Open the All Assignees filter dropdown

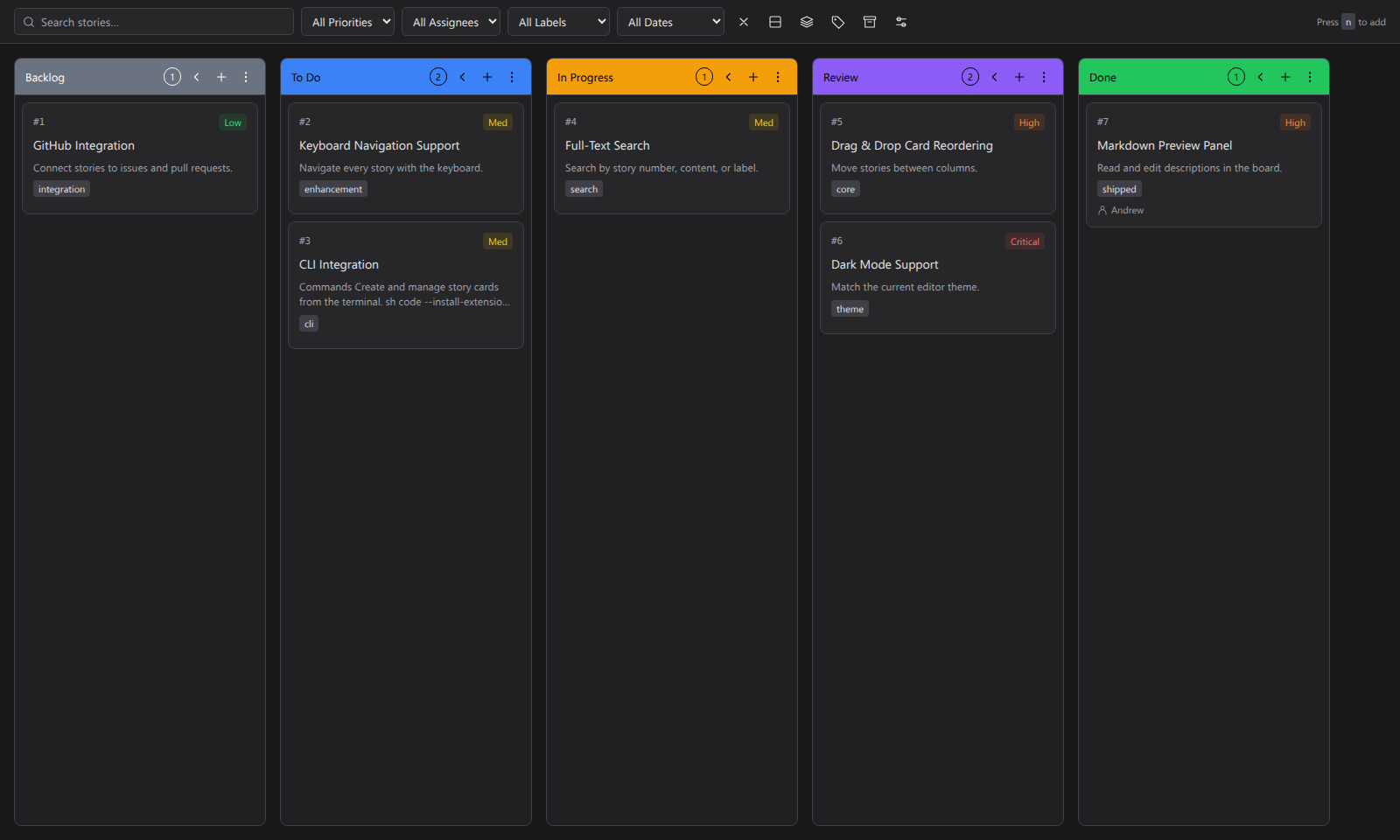[x=451, y=22]
